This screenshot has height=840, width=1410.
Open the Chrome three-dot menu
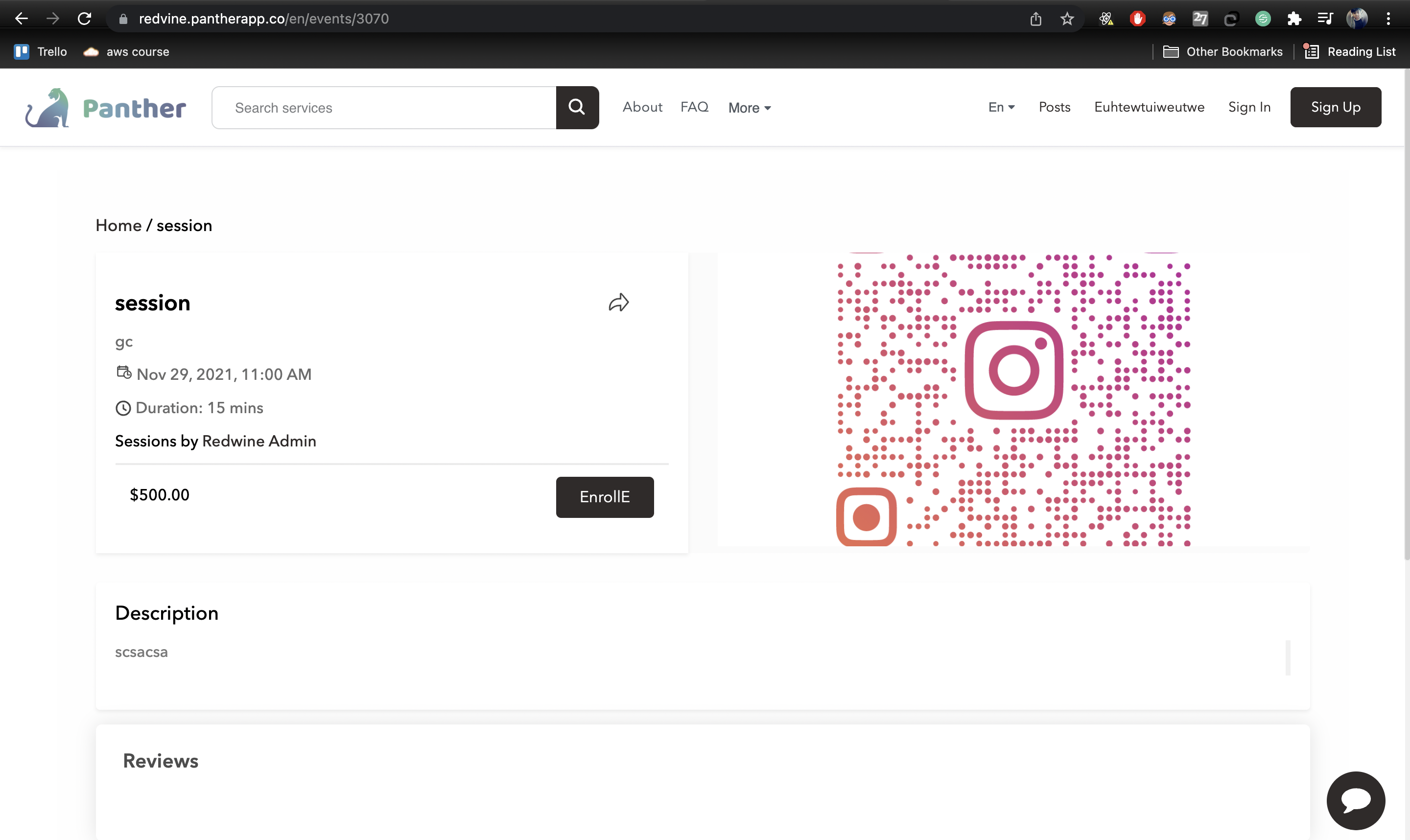point(1388,19)
